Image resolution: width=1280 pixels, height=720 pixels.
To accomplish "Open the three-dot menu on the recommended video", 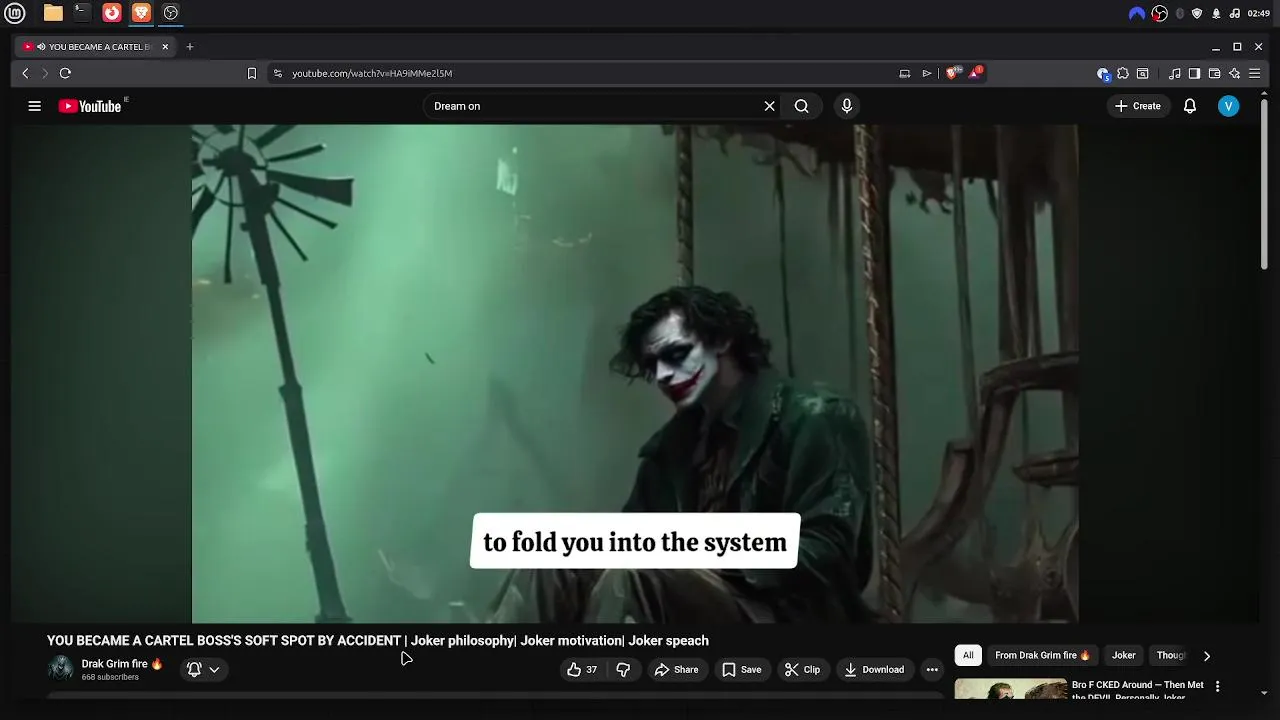I will click(1217, 686).
